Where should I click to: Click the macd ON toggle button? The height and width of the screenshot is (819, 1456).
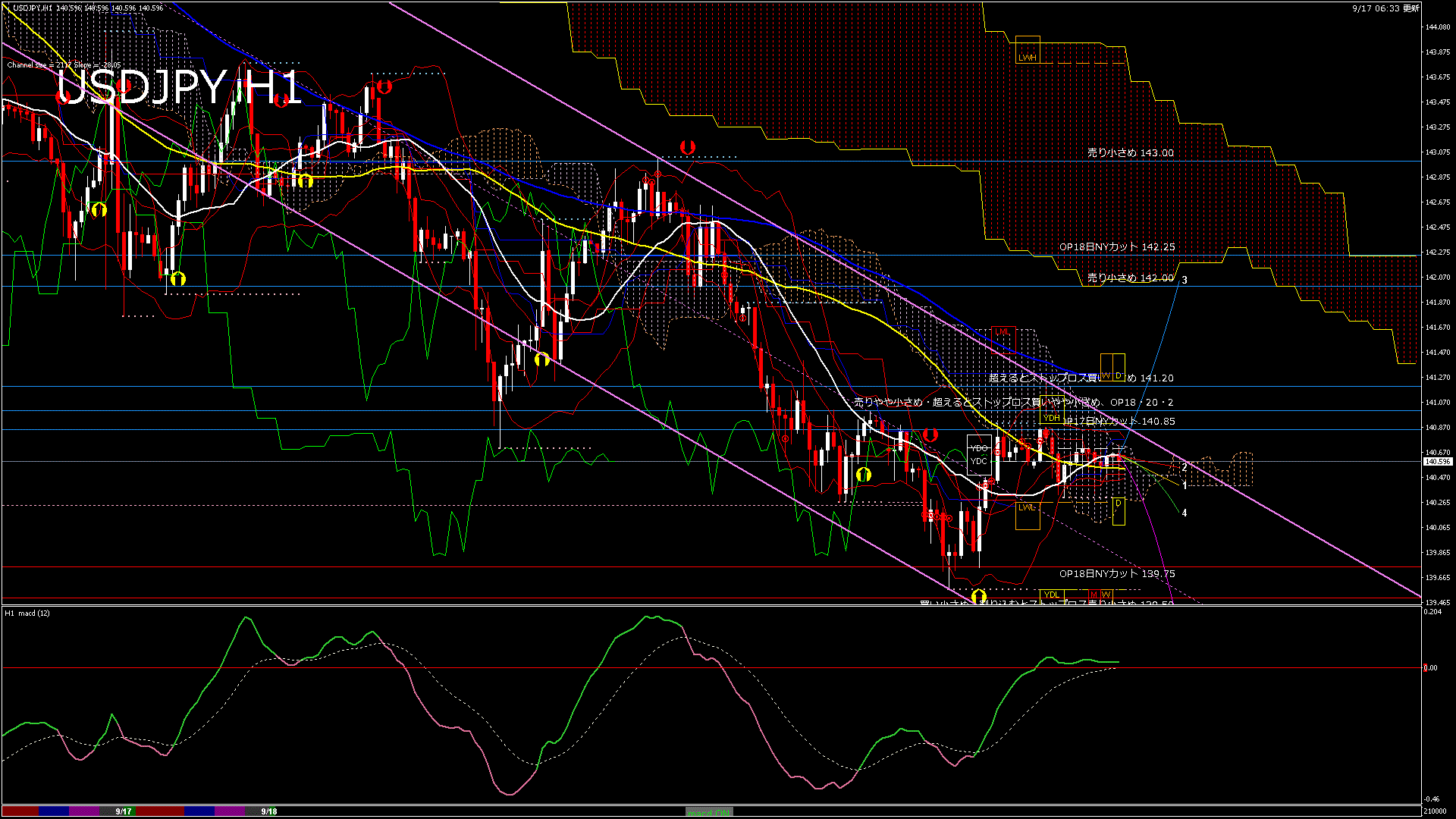tap(709, 811)
